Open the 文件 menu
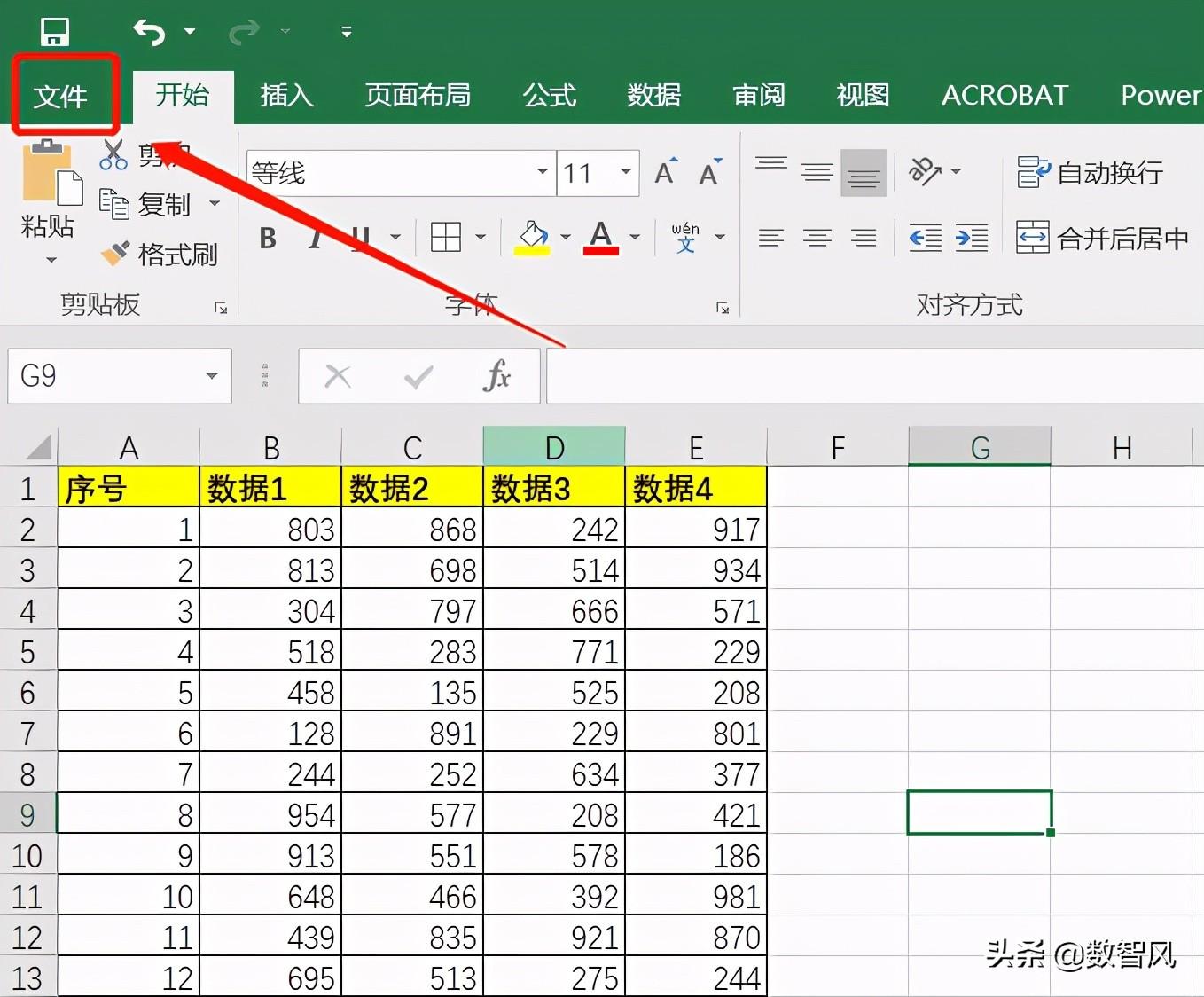The image size is (1204, 997). pos(62,95)
